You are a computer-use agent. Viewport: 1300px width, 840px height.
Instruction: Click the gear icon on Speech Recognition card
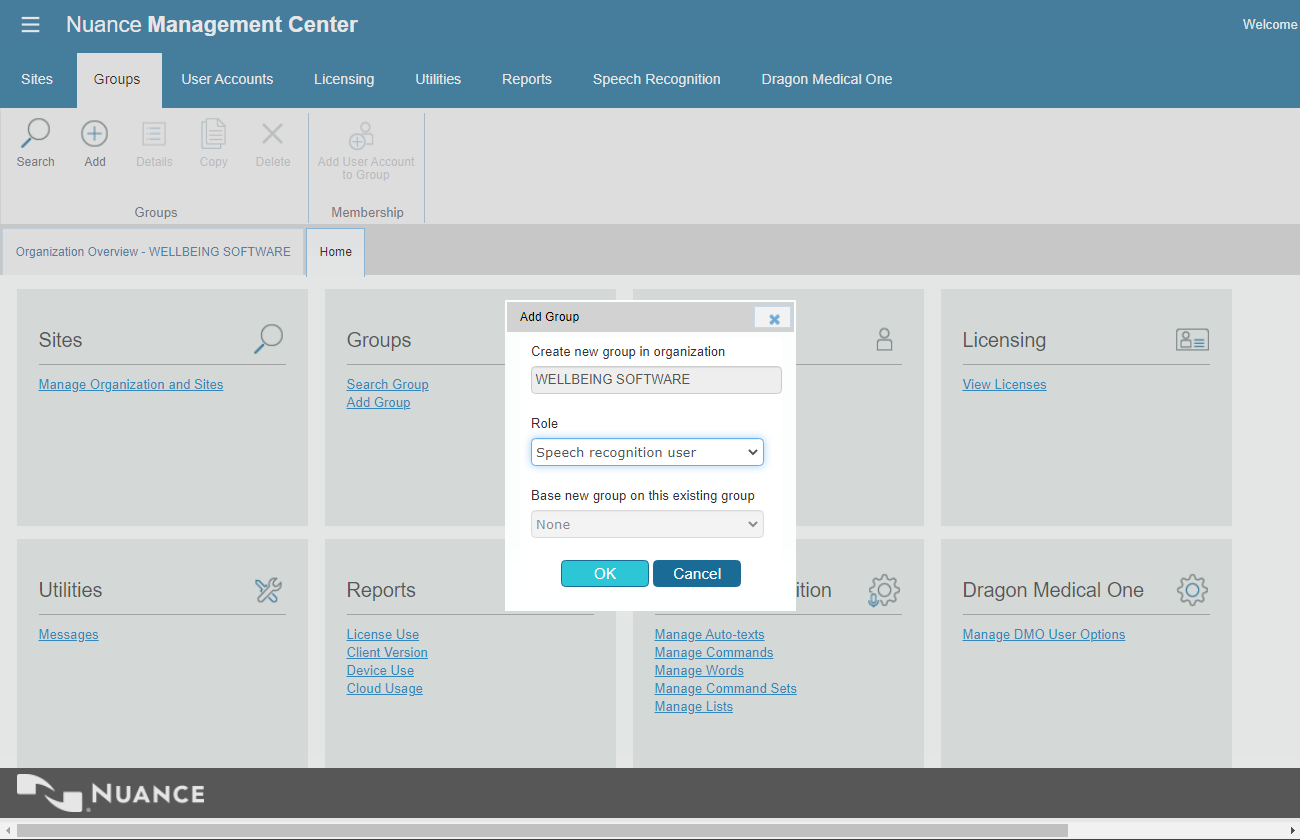tap(884, 590)
